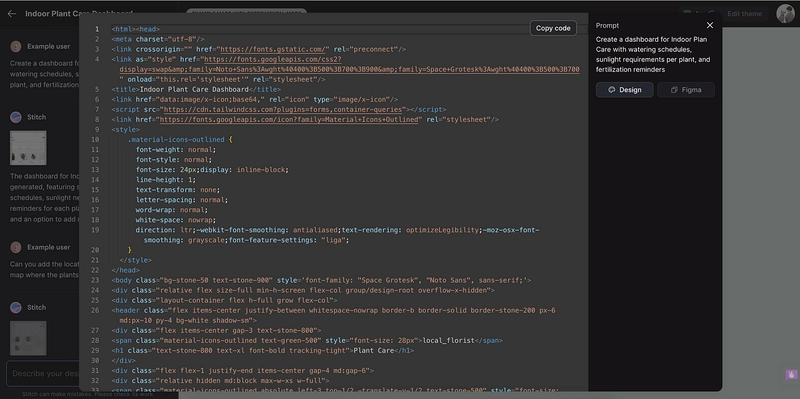Click the white-space: nowrap declaration
The height and width of the screenshot is (399, 800).
tap(176, 220)
